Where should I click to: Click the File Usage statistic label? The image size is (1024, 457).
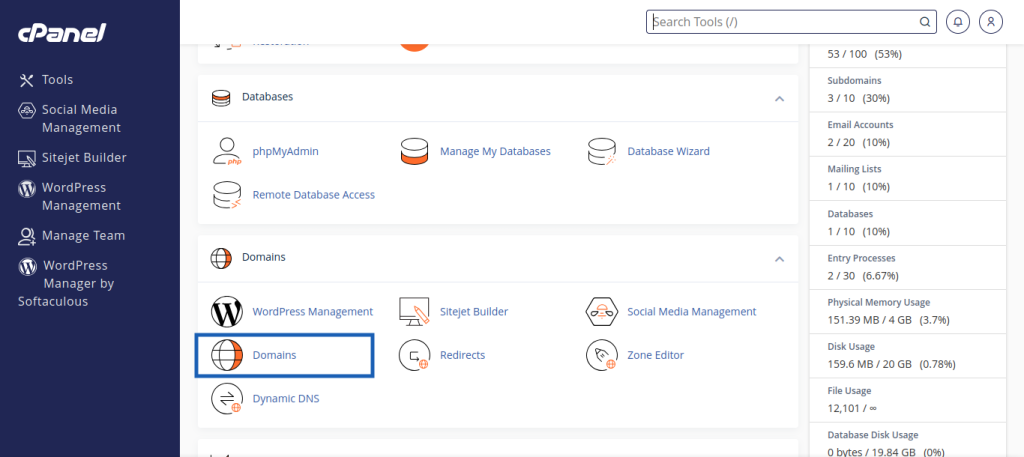850,390
